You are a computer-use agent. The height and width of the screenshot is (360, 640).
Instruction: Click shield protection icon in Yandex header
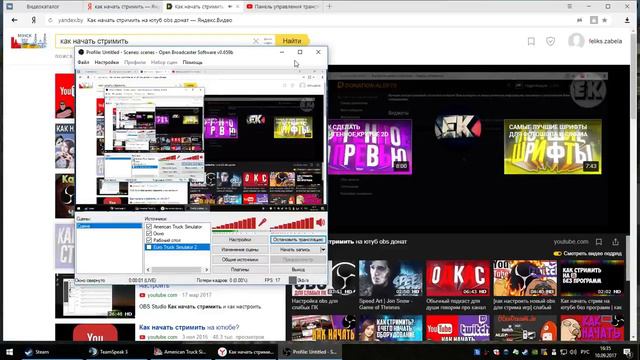click(551, 41)
